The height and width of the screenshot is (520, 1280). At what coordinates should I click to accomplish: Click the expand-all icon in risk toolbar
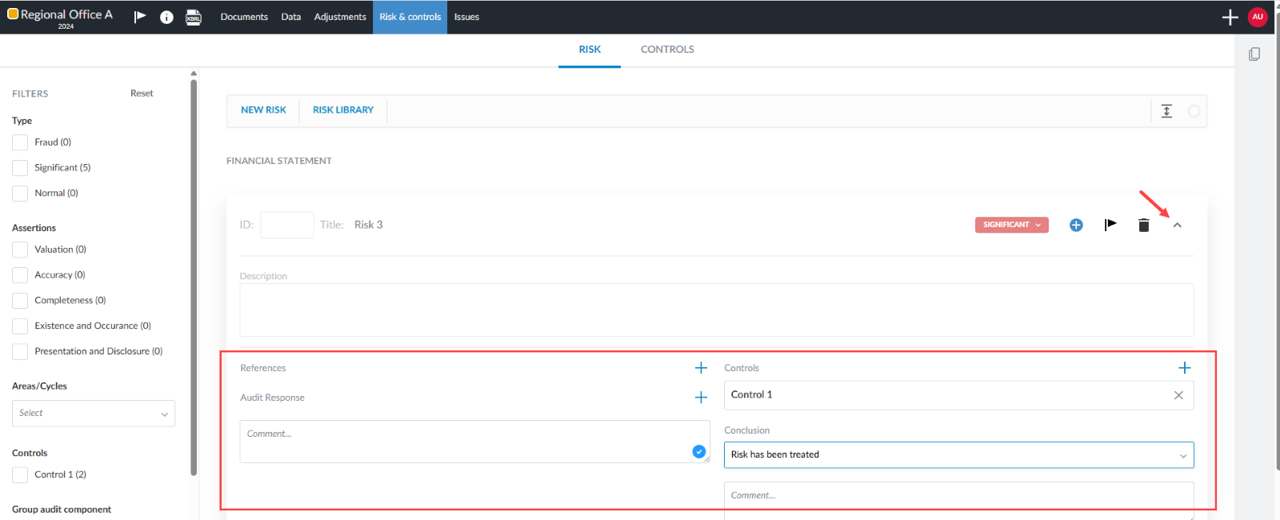pyautogui.click(x=1166, y=111)
